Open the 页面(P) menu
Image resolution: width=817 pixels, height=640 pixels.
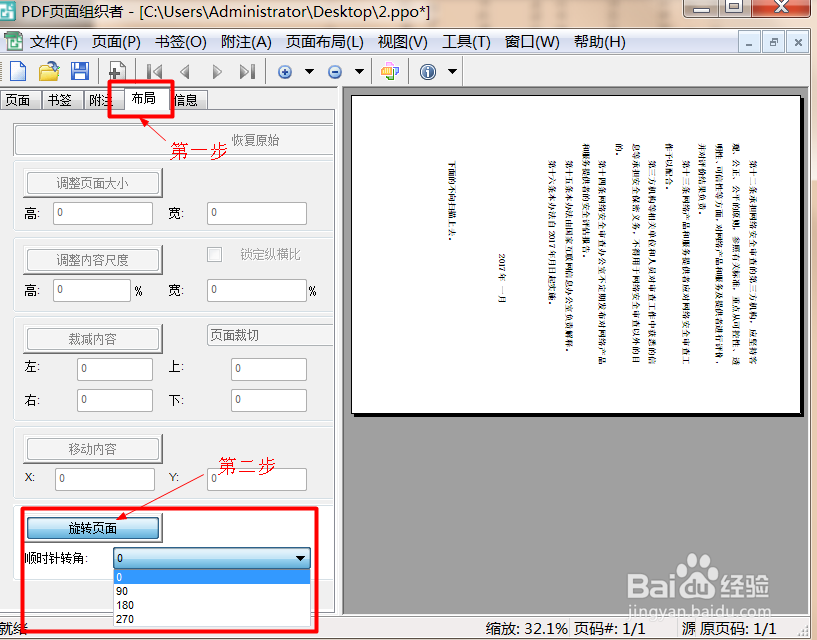pyautogui.click(x=116, y=42)
